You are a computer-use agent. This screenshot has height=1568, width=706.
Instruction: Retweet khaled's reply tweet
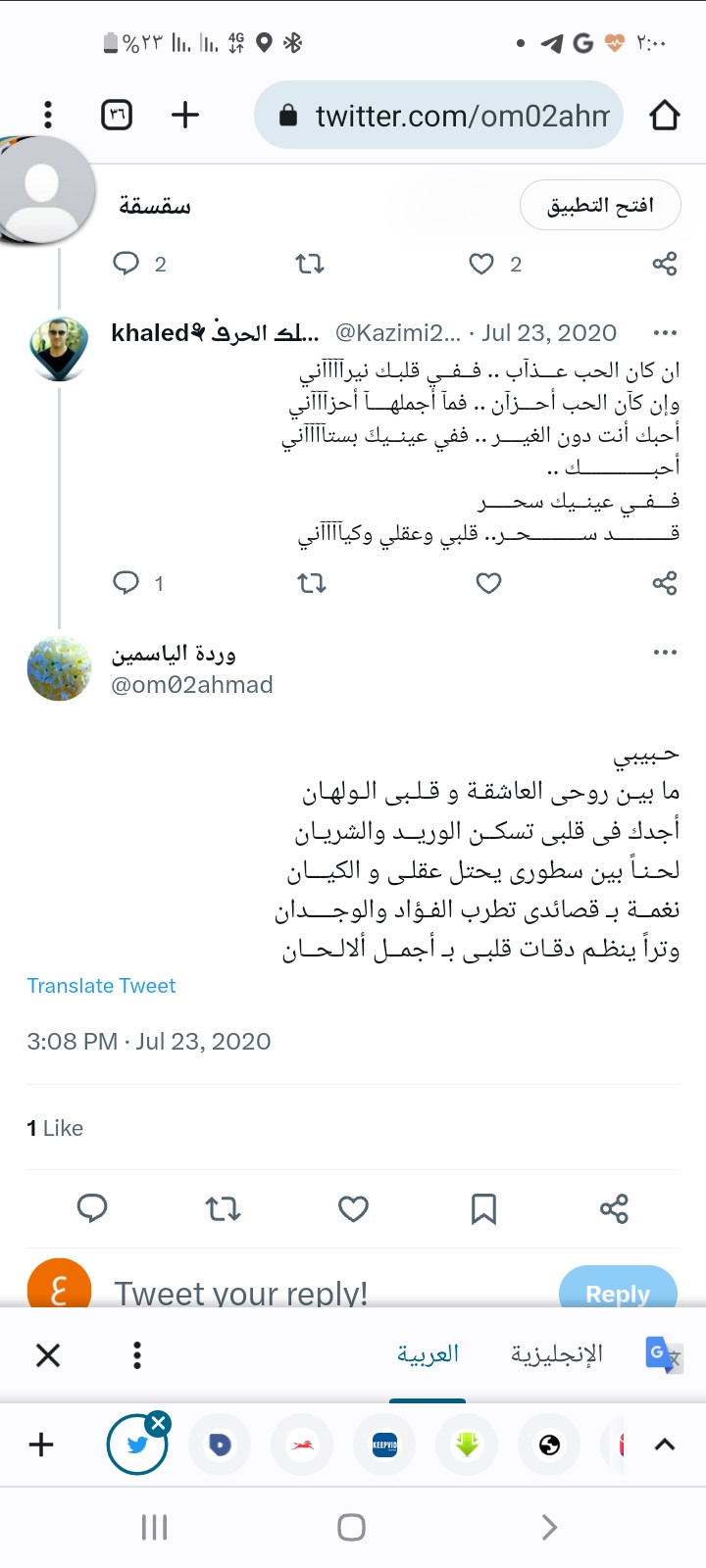point(312,584)
